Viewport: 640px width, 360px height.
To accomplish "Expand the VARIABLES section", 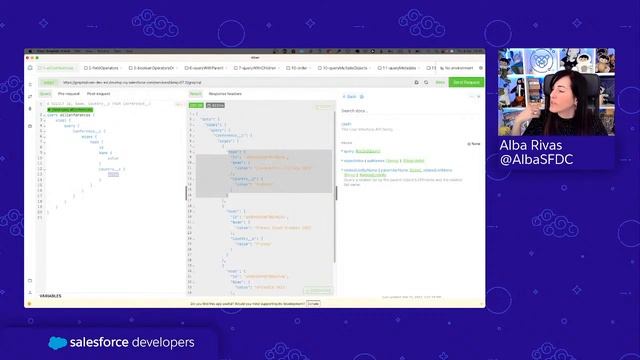I will tap(51, 296).
